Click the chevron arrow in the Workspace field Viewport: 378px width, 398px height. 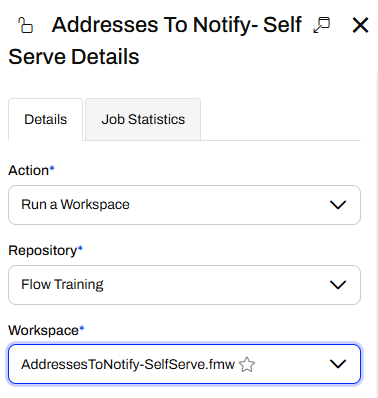338,364
